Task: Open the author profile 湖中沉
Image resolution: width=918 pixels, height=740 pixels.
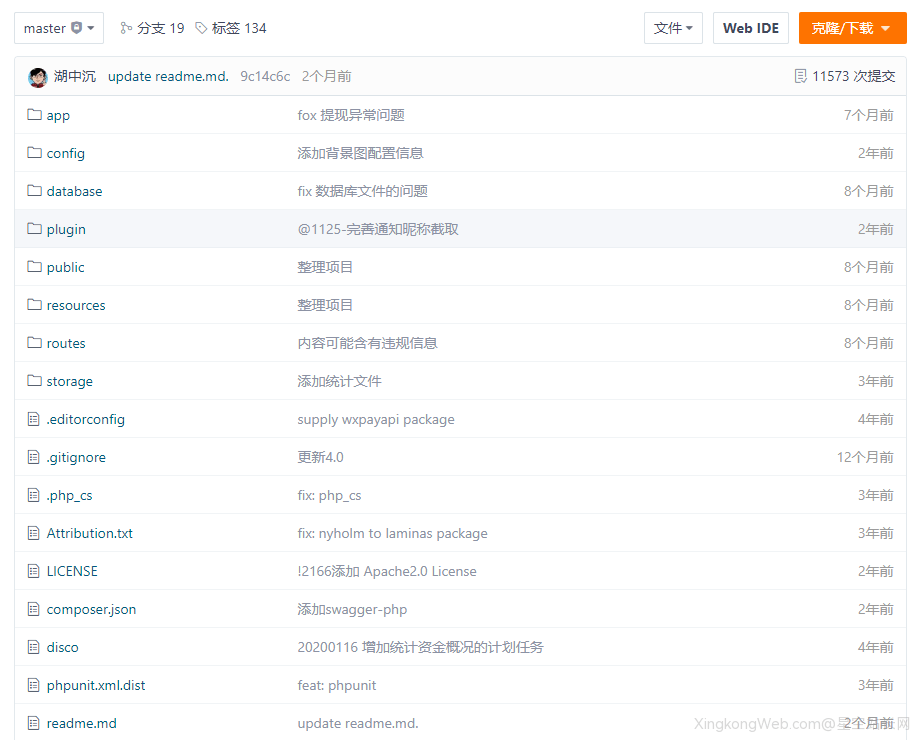Action: (75, 77)
